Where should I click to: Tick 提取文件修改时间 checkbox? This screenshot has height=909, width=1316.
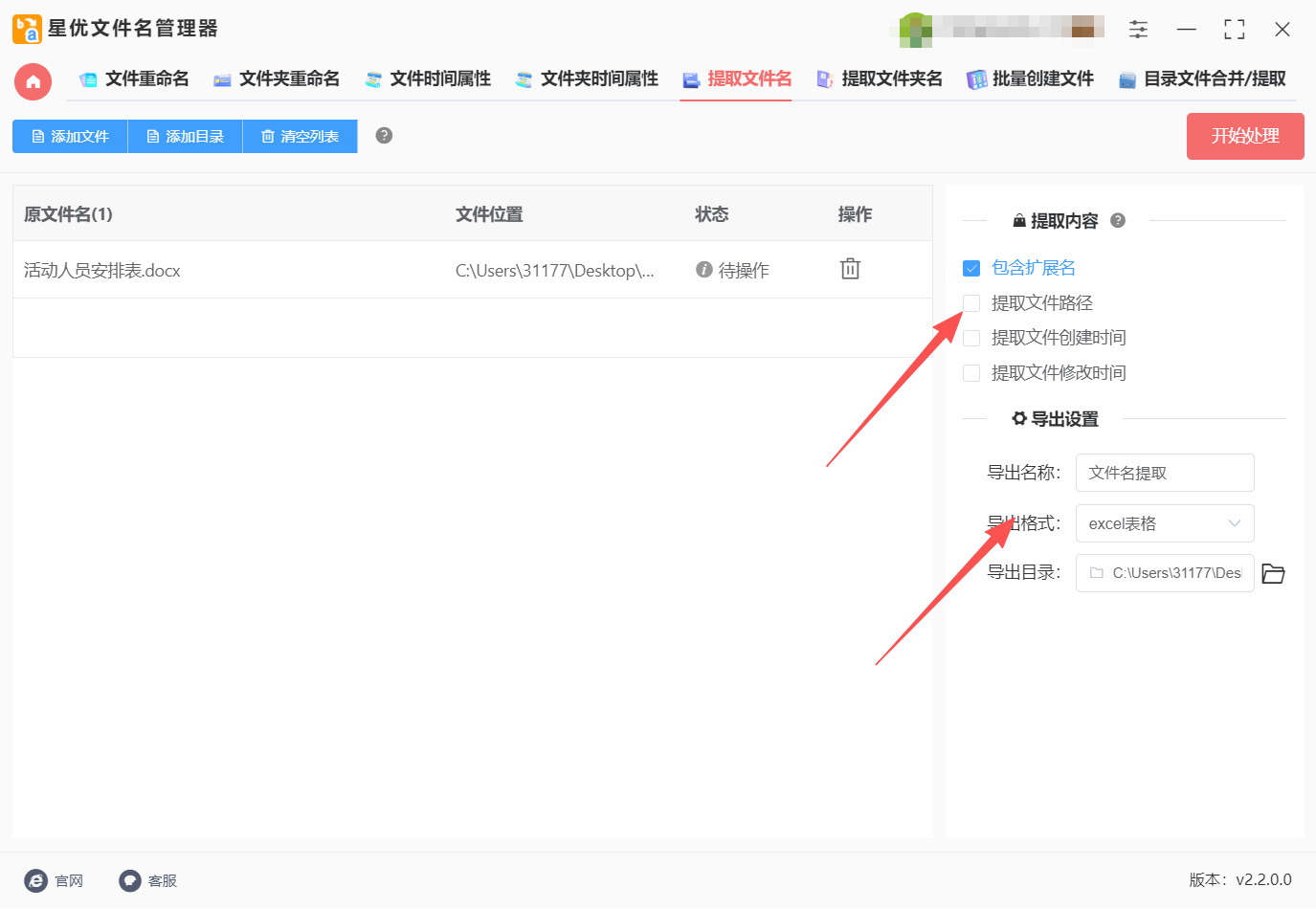tap(971, 373)
